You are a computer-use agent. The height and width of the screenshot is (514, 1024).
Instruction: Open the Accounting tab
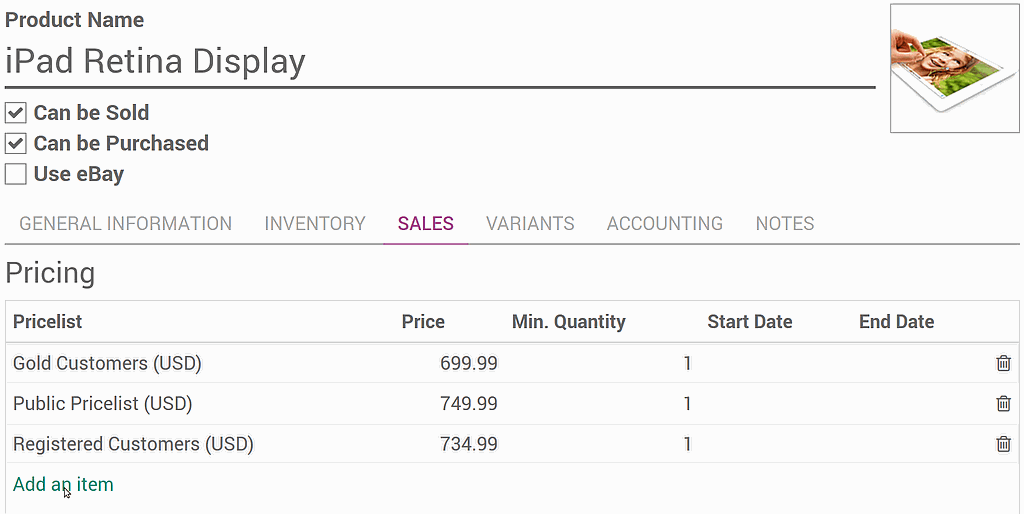[x=664, y=223]
